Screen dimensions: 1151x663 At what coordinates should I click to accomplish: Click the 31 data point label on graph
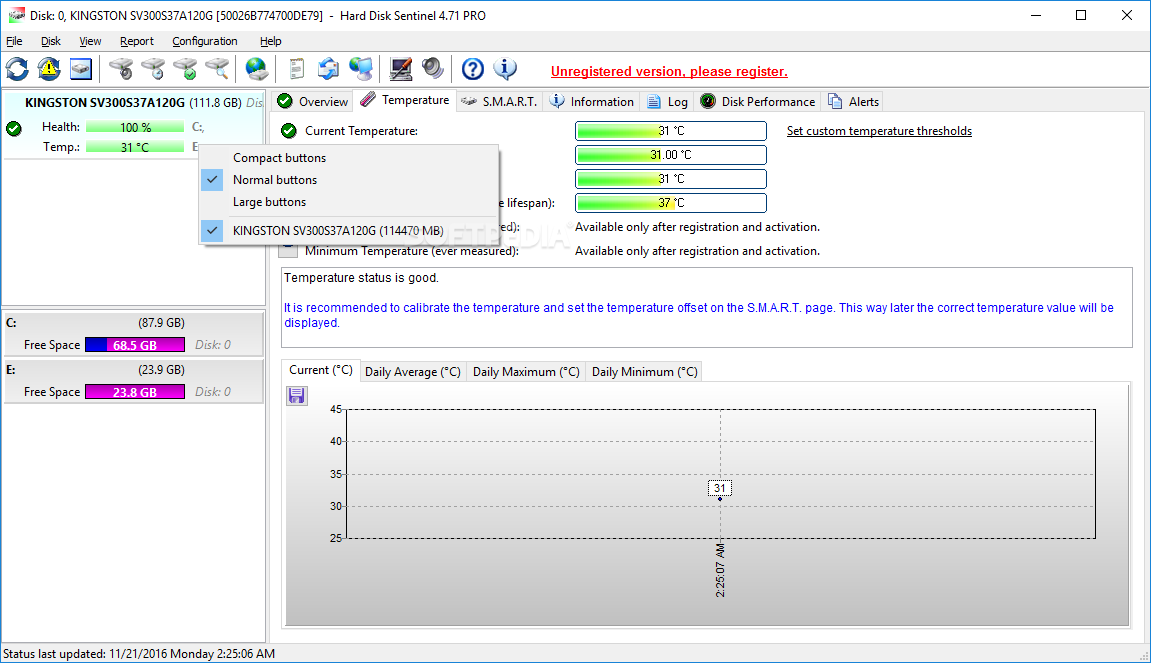click(719, 488)
